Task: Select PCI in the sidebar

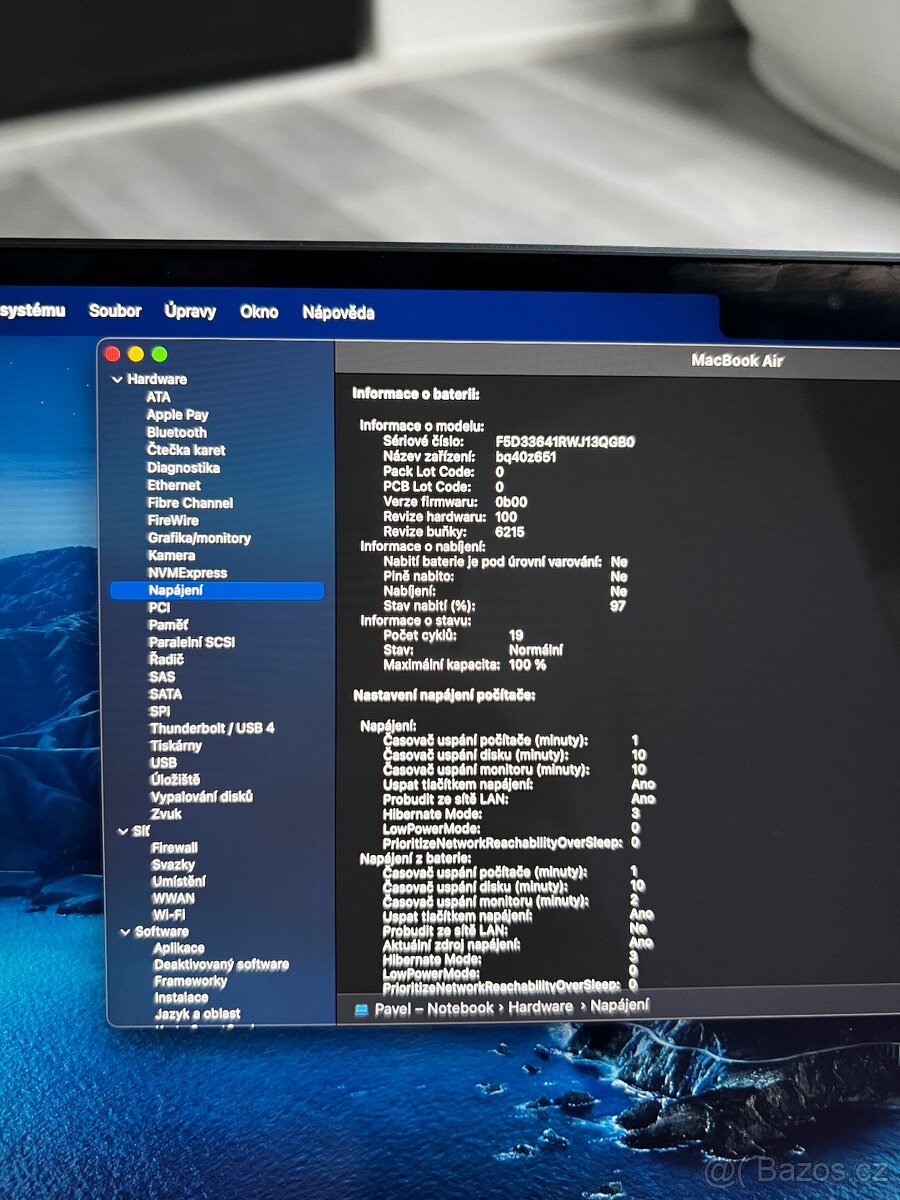Action: (x=159, y=607)
